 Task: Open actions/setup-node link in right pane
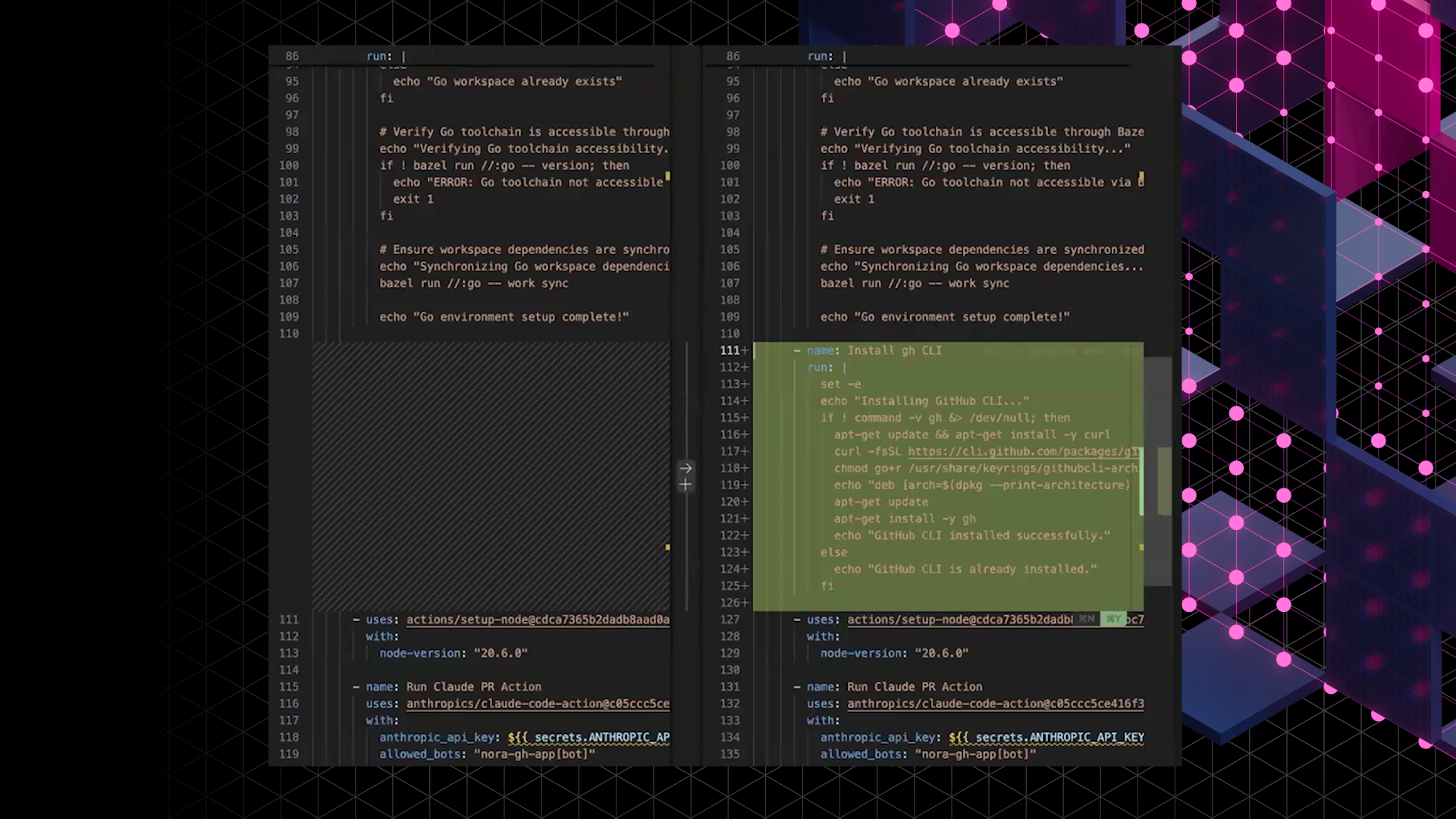(x=960, y=620)
